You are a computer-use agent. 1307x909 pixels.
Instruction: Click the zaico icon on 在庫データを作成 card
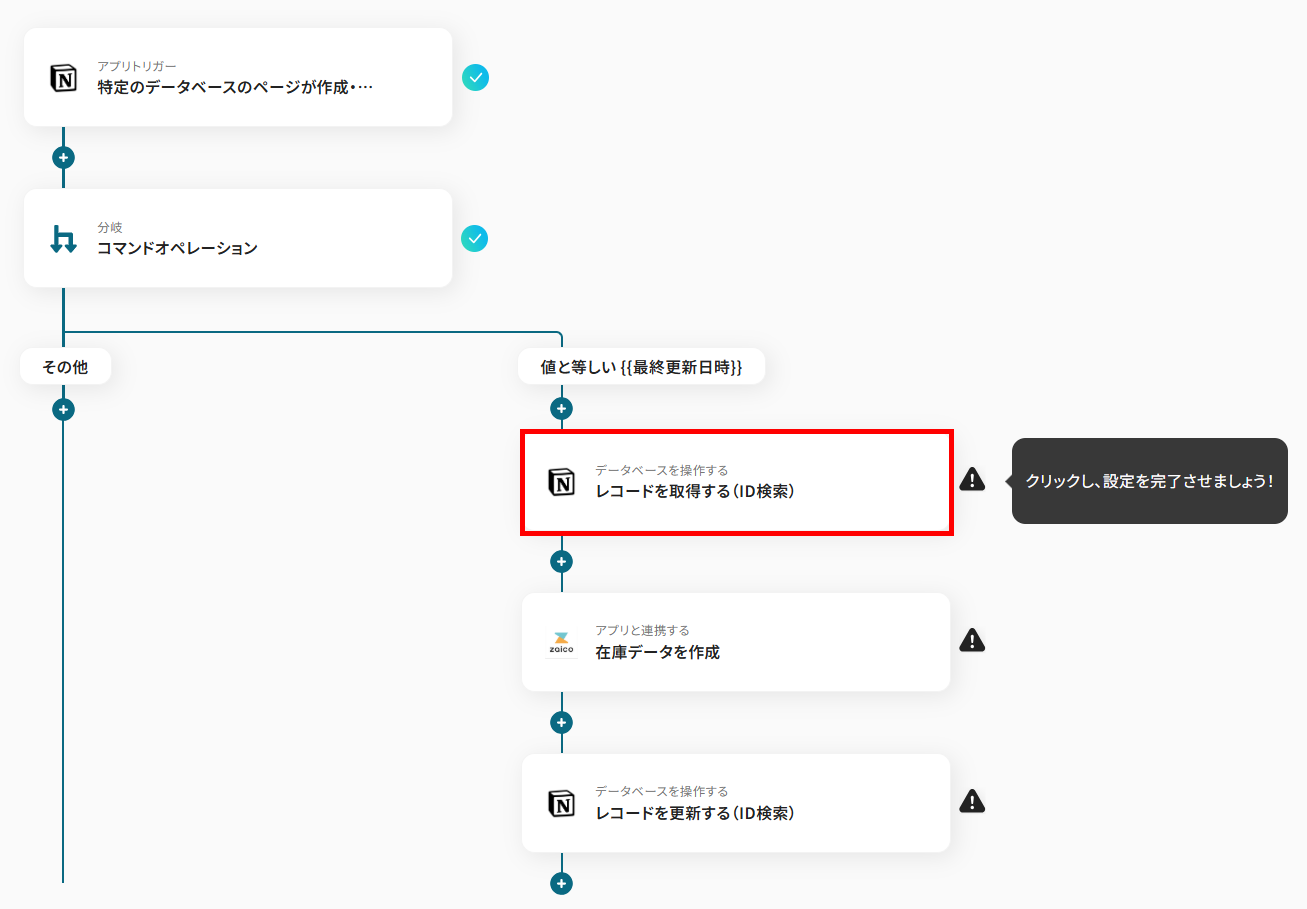coord(561,643)
